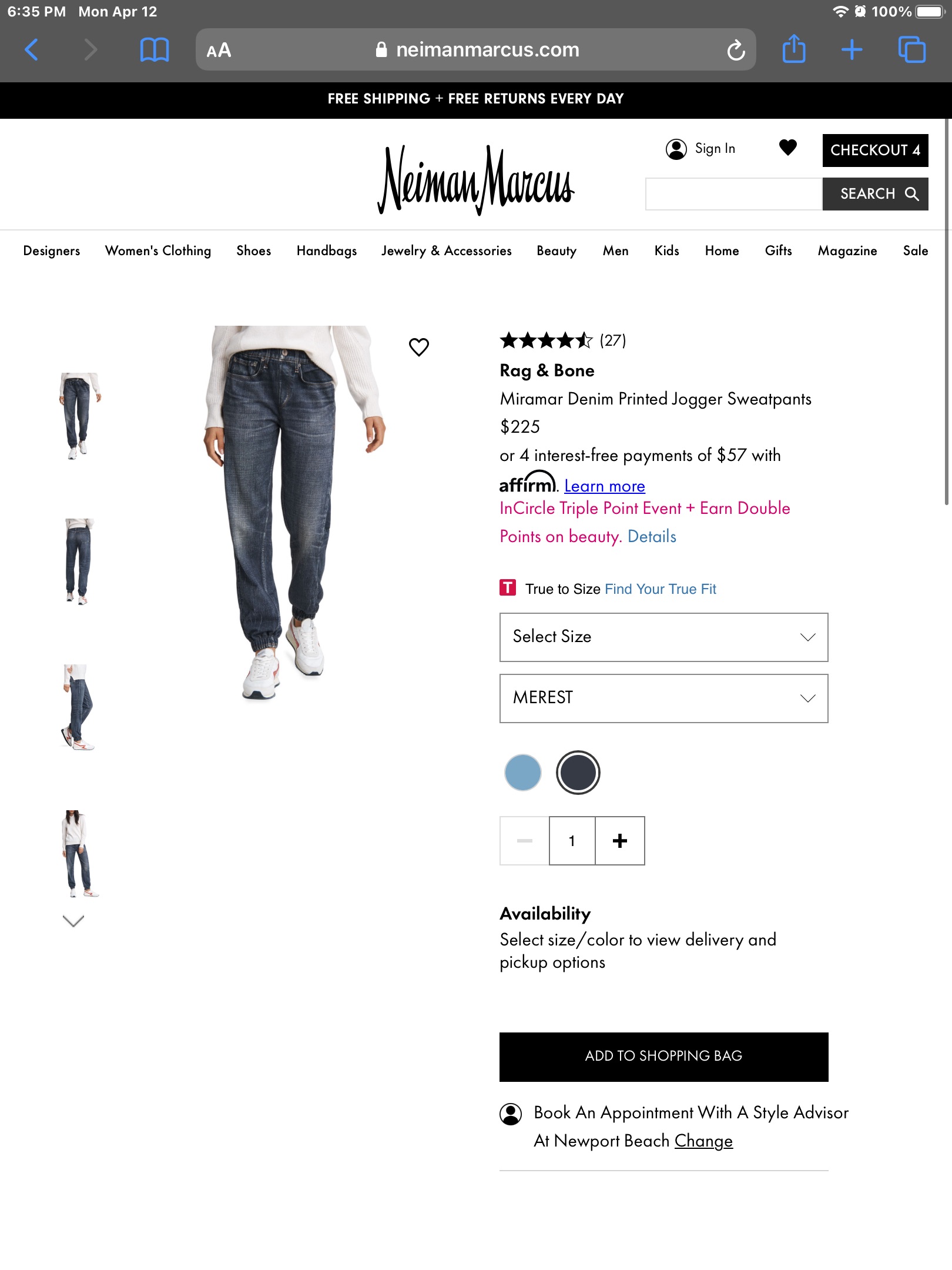Increase quantity with the plus button

[x=620, y=841]
